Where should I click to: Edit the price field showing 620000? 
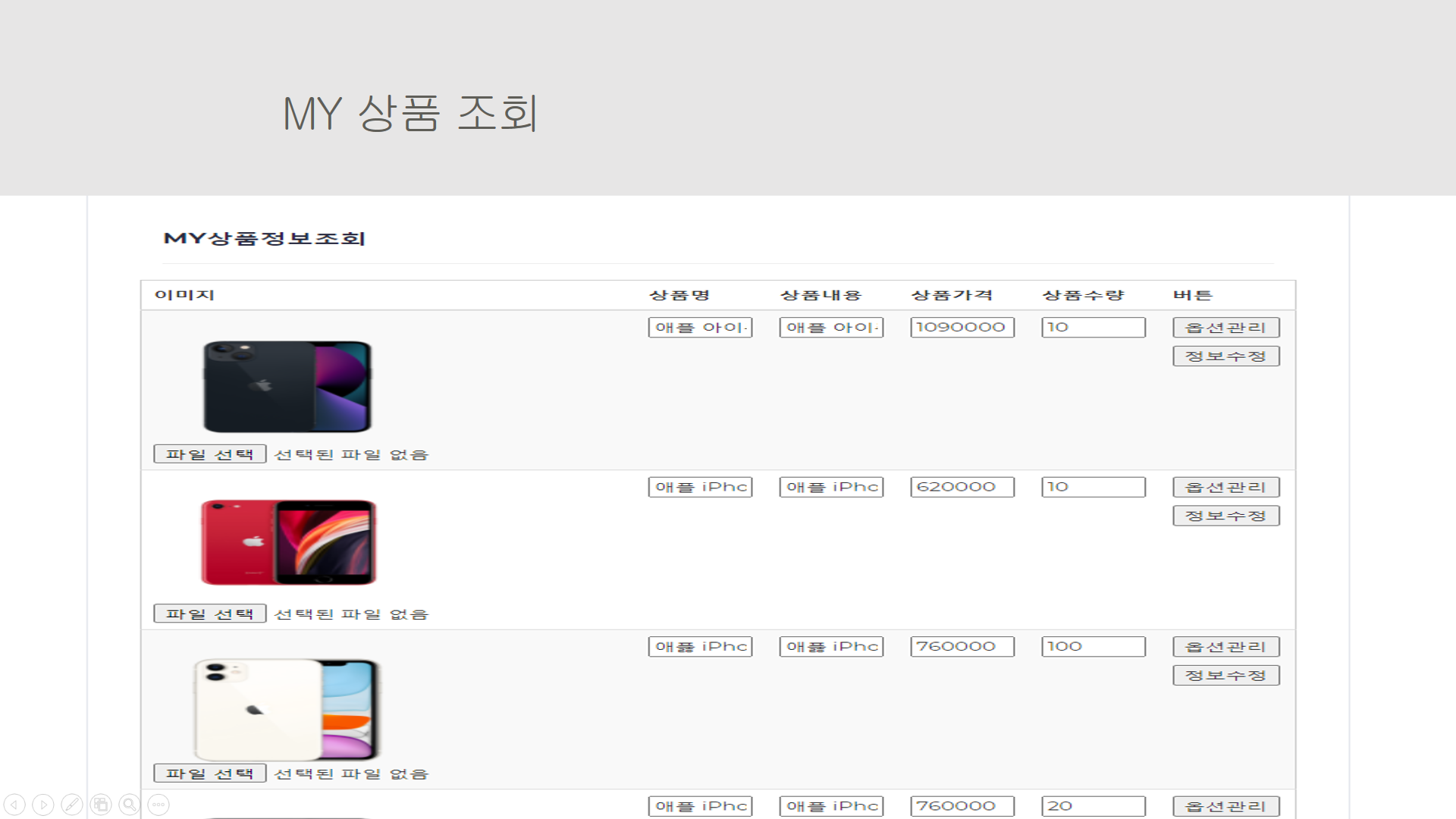(962, 487)
